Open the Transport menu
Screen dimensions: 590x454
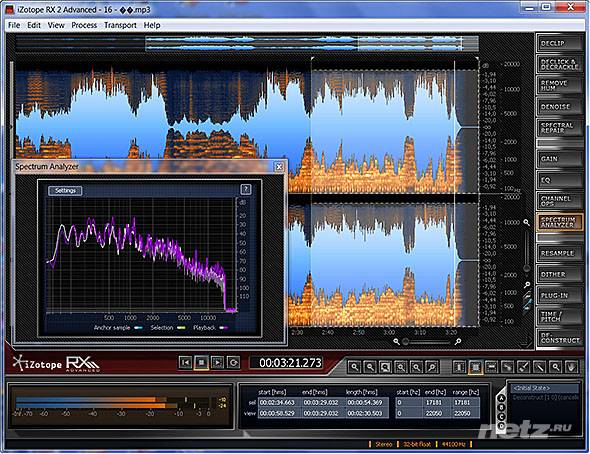[120, 25]
